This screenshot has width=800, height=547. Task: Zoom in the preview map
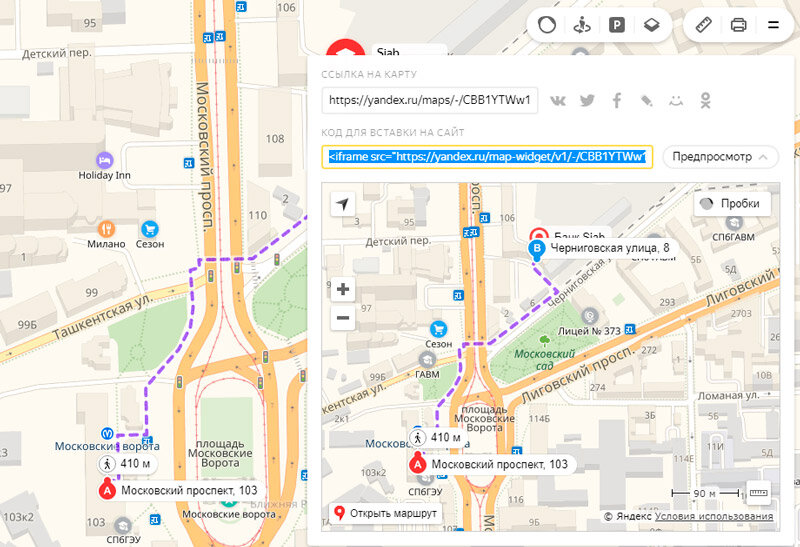coord(343,289)
